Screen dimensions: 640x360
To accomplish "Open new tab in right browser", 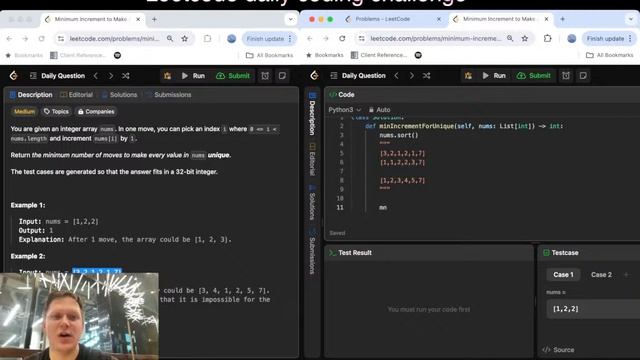I will coord(562,19).
